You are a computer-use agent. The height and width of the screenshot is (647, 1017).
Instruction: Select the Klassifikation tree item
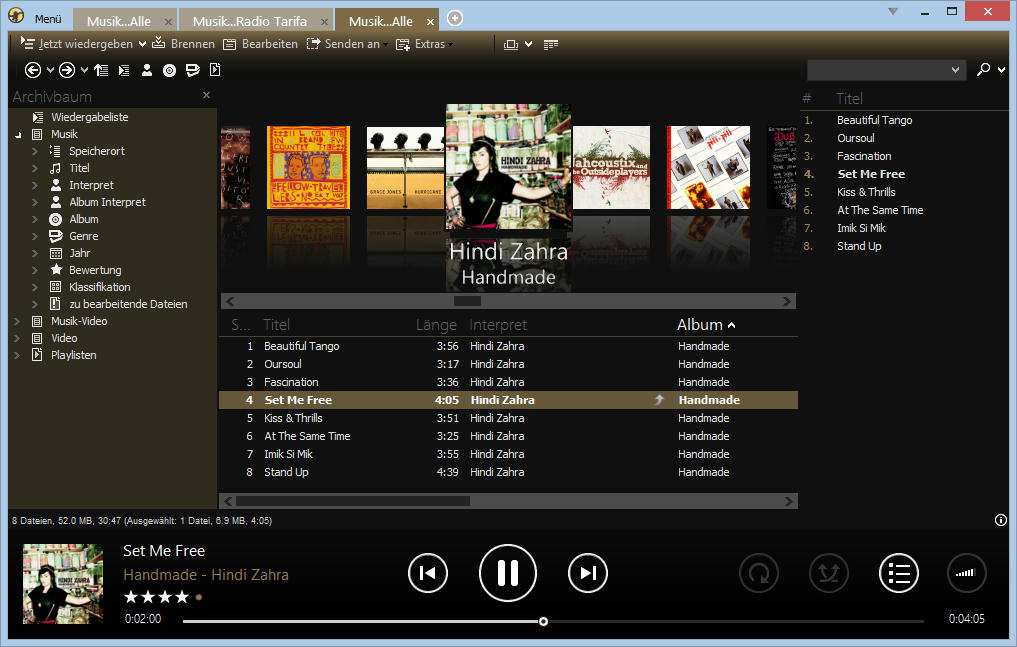tap(100, 287)
